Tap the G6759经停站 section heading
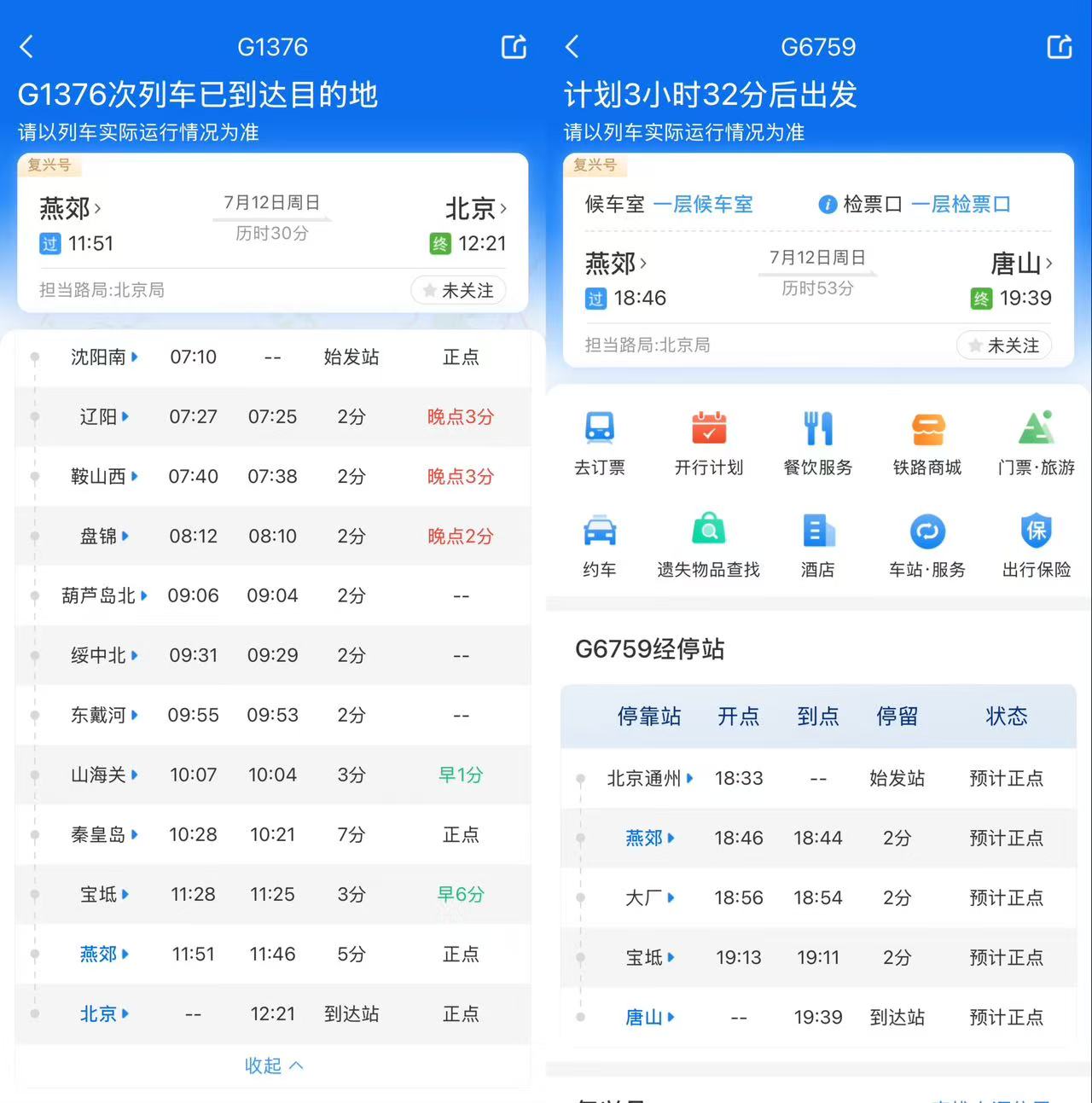Image resolution: width=1092 pixels, height=1103 pixels. (650, 649)
